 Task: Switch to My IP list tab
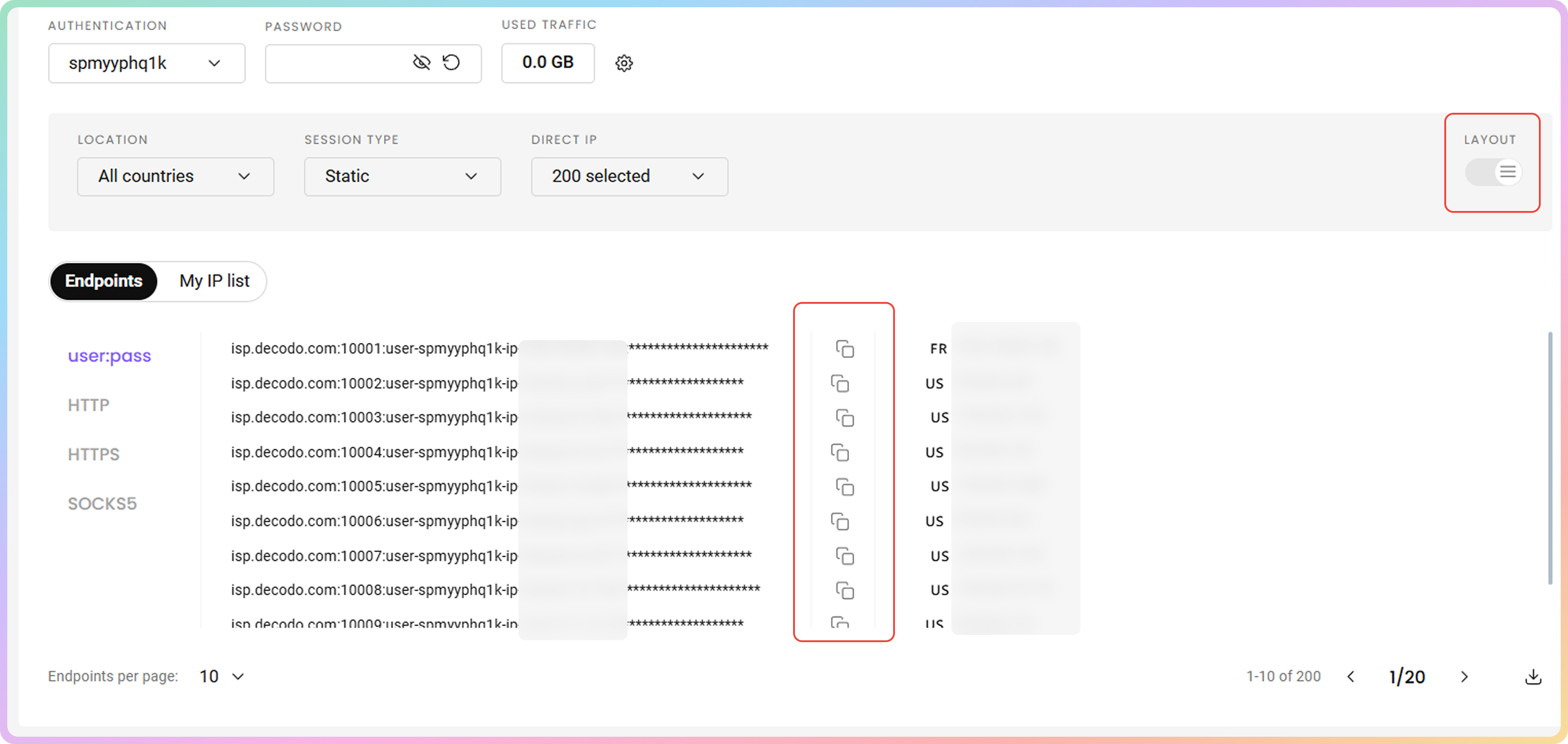pyautogui.click(x=214, y=281)
